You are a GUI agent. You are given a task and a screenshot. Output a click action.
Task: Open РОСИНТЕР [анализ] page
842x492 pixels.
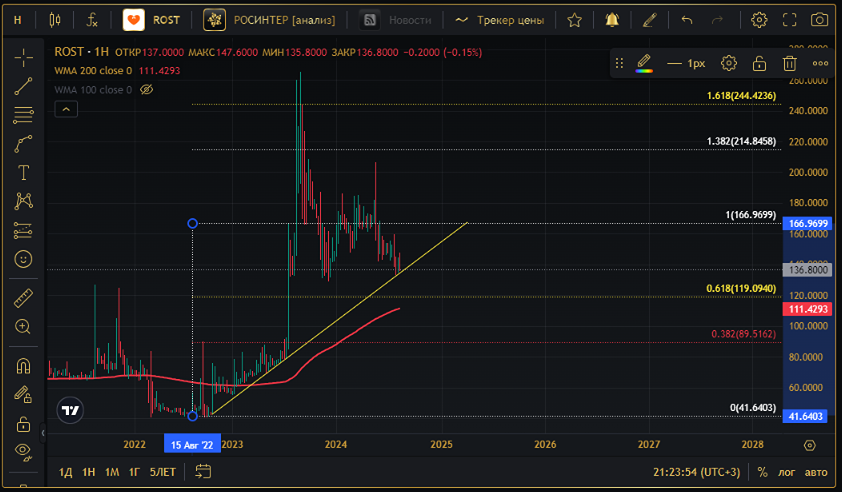click(270, 20)
